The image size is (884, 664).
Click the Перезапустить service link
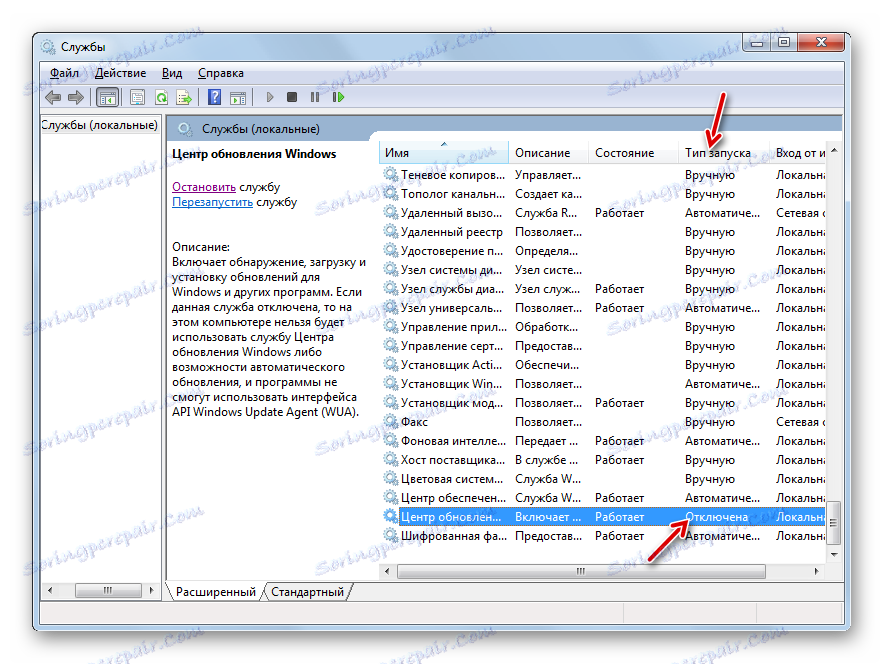tap(212, 202)
